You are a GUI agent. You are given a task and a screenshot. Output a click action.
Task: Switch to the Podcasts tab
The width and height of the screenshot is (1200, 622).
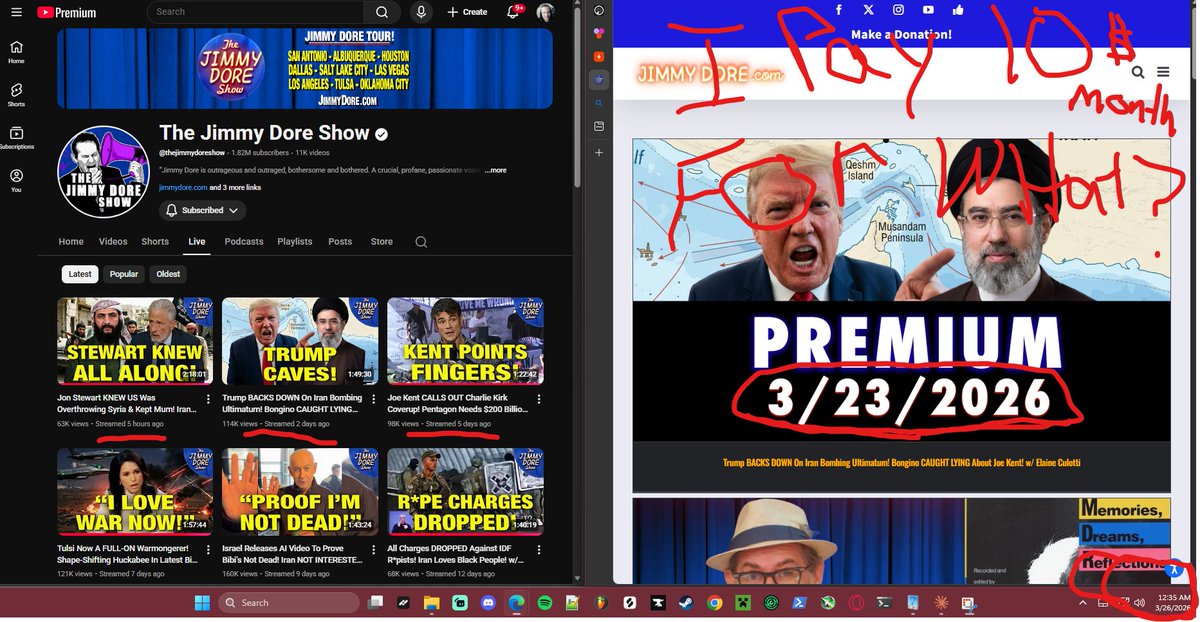(244, 242)
